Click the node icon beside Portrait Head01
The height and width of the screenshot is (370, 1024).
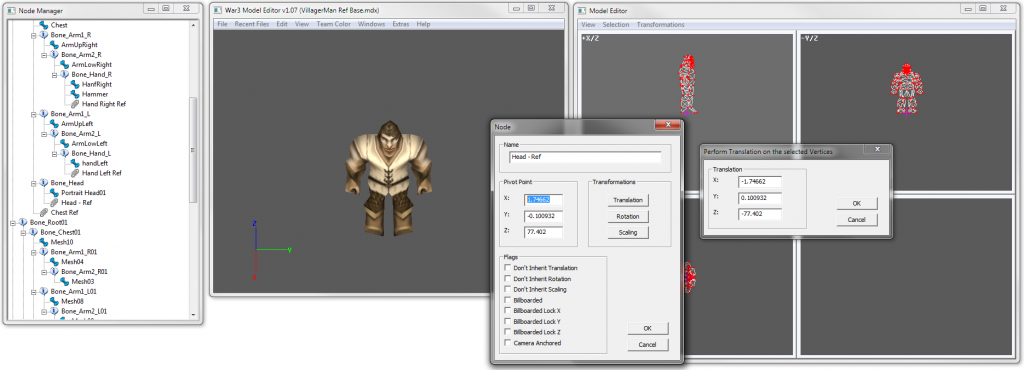click(x=54, y=193)
